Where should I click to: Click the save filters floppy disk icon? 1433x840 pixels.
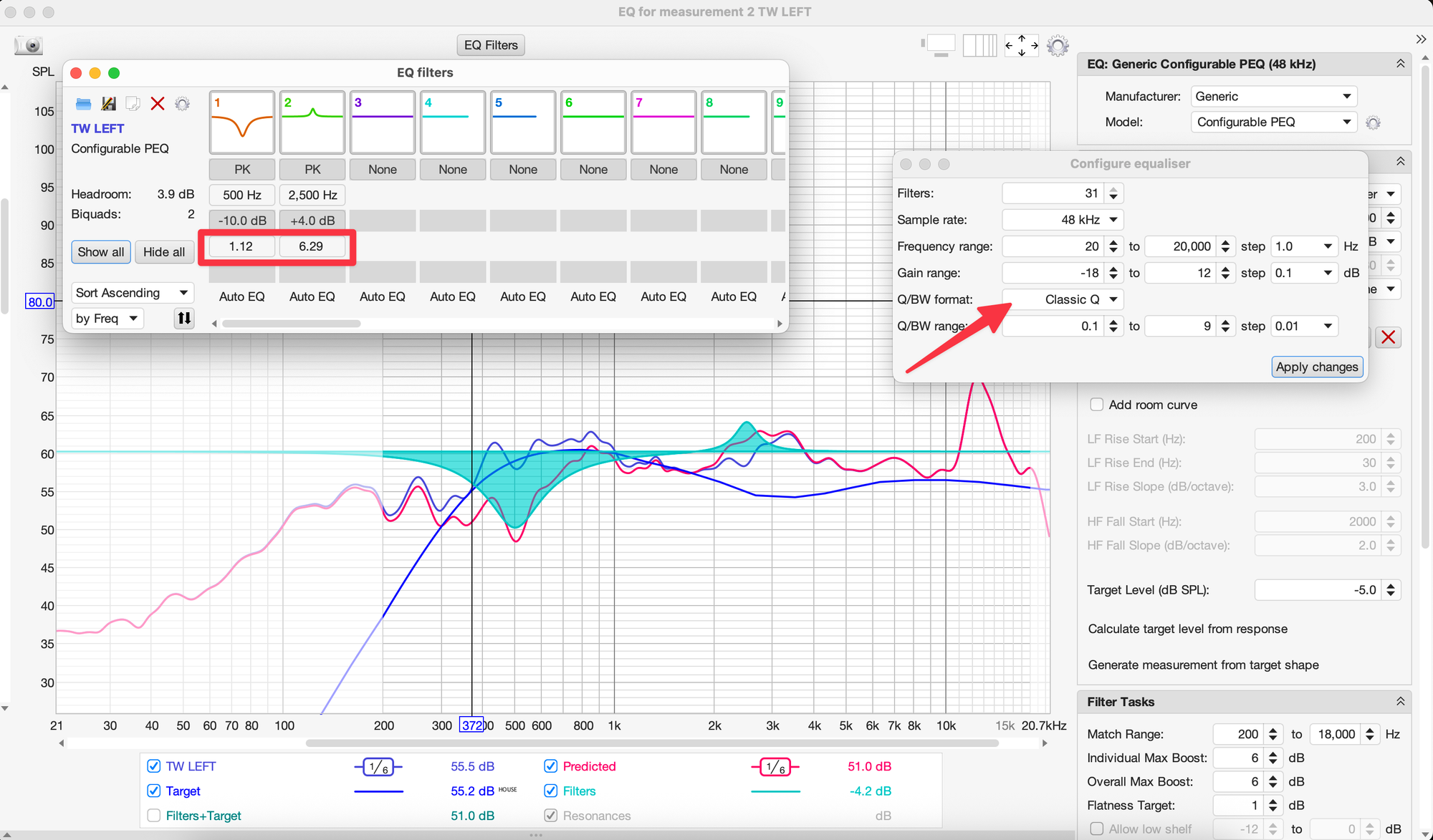[108, 105]
